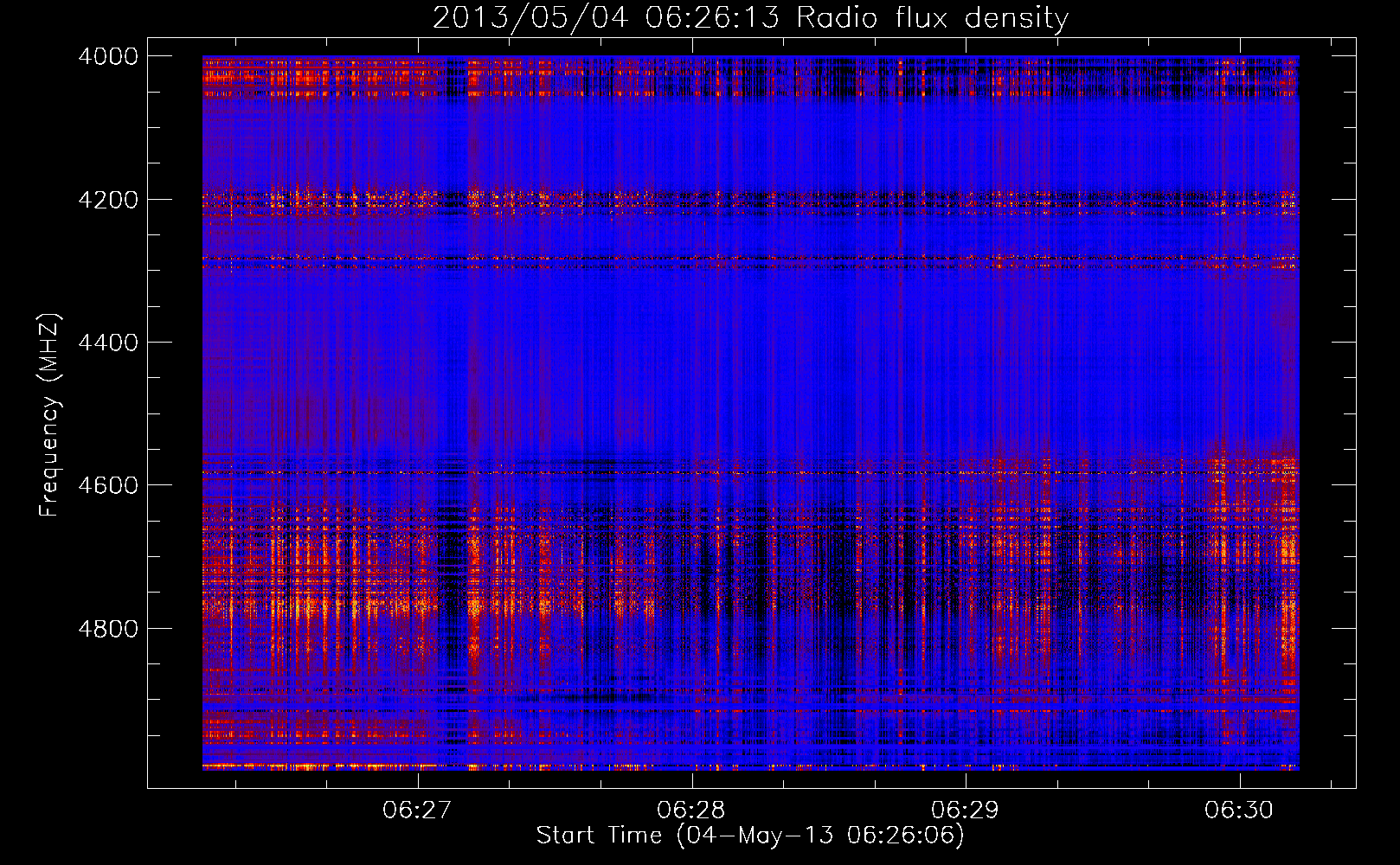The image size is (1400, 865).
Task: Click the plot title "2013/05/04 06:26:13 Radio flux density"
Action: click(x=750, y=17)
